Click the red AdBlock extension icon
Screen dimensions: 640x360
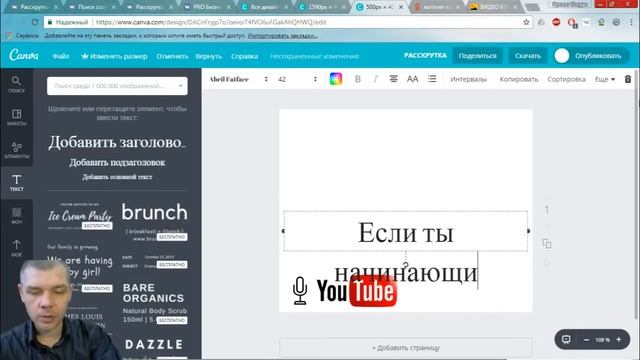click(556, 22)
